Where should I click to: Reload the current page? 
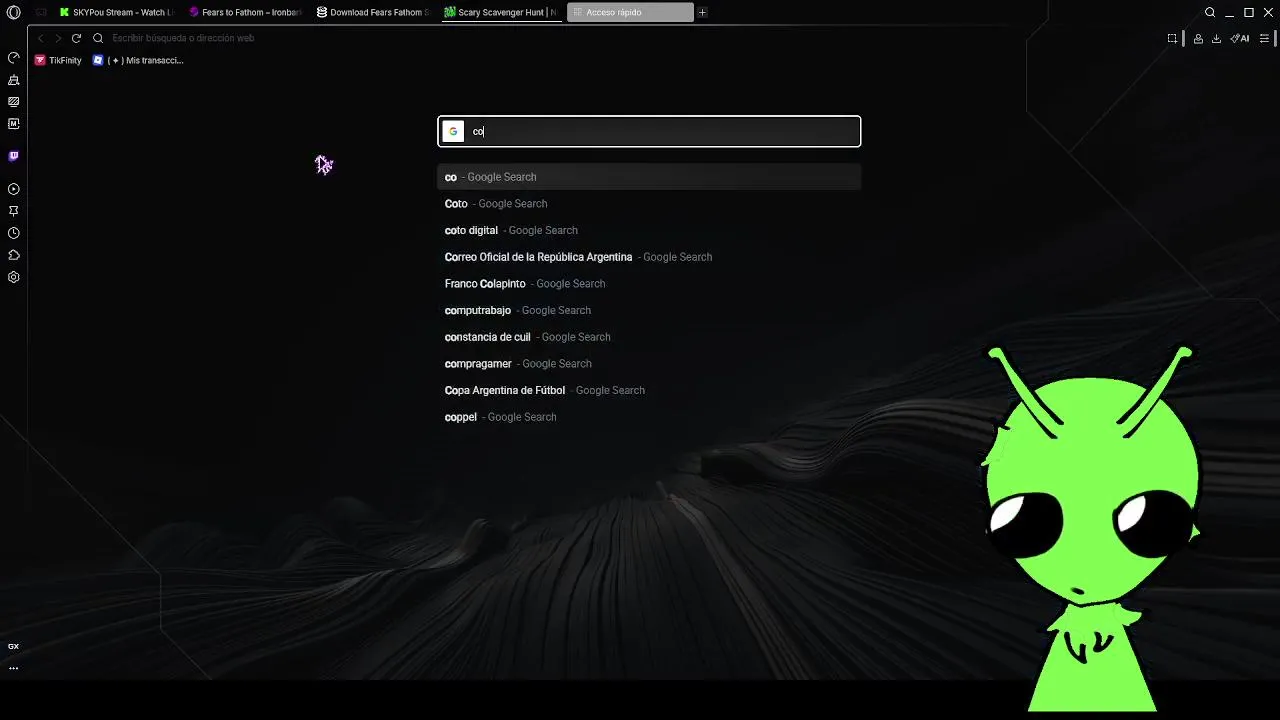pos(76,38)
